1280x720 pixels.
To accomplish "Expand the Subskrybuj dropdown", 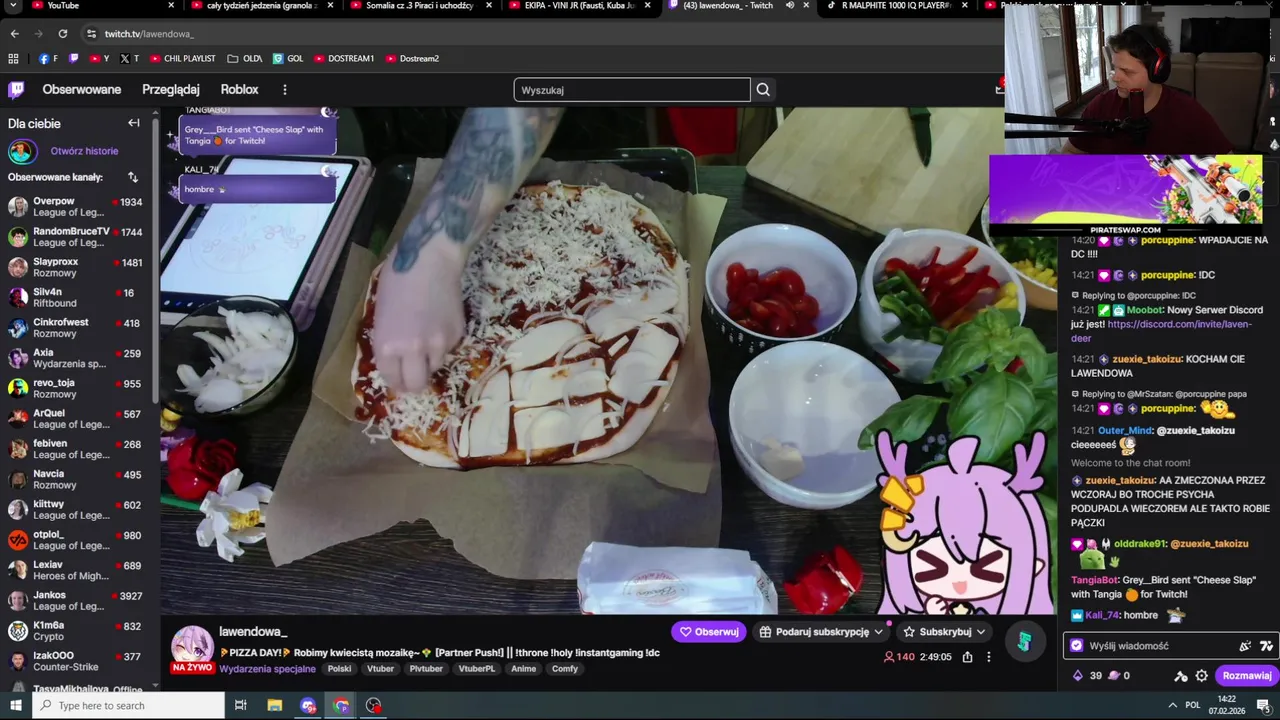I will tap(981, 632).
